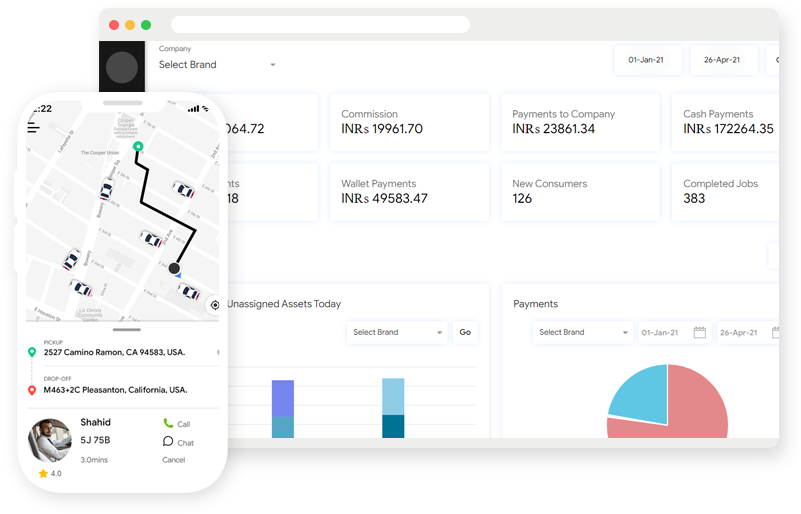Click the dark current location dot on map
The width and height of the screenshot is (801, 514).
point(174,268)
